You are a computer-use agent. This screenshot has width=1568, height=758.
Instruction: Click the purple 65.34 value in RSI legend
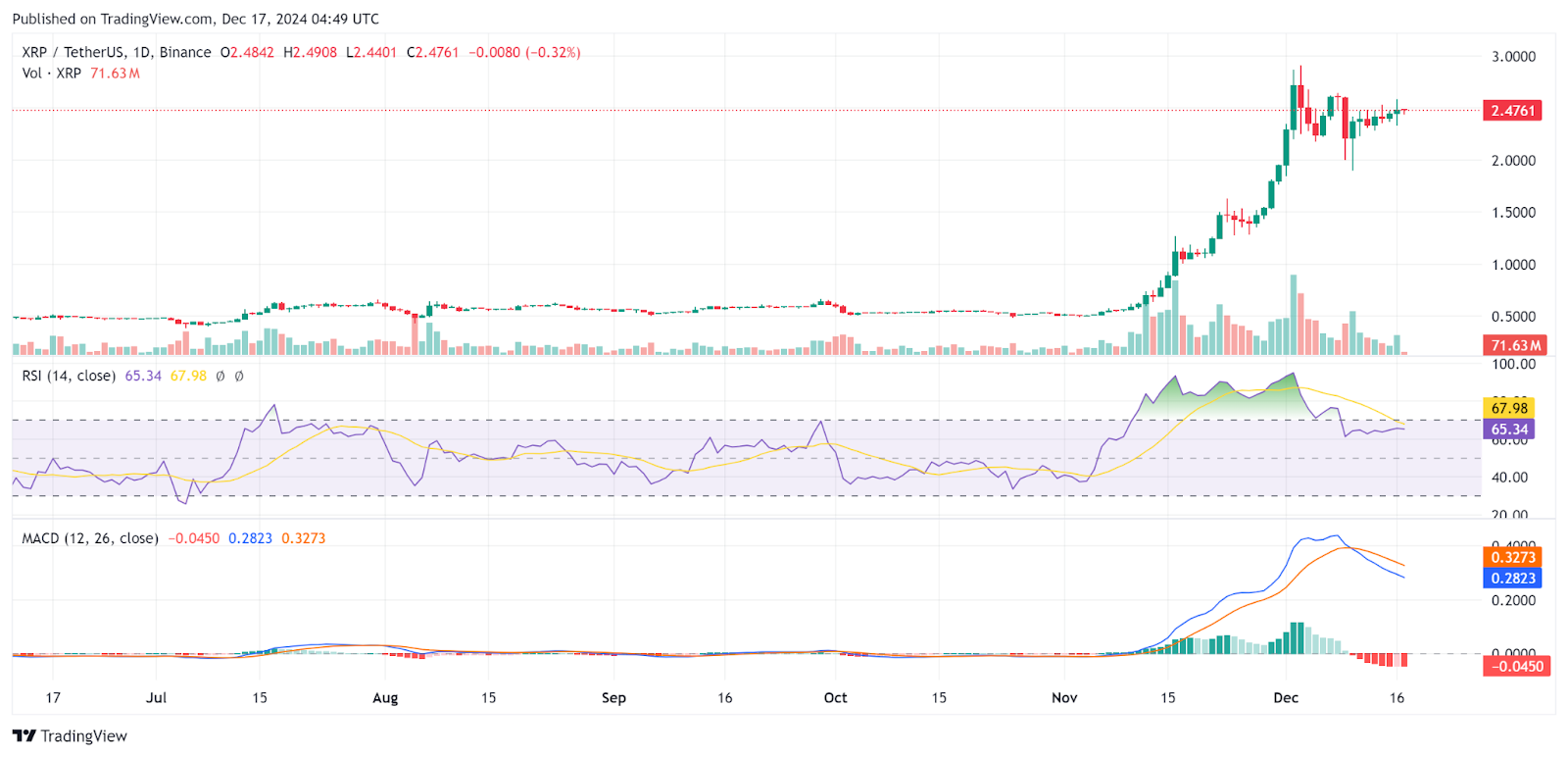(x=143, y=376)
